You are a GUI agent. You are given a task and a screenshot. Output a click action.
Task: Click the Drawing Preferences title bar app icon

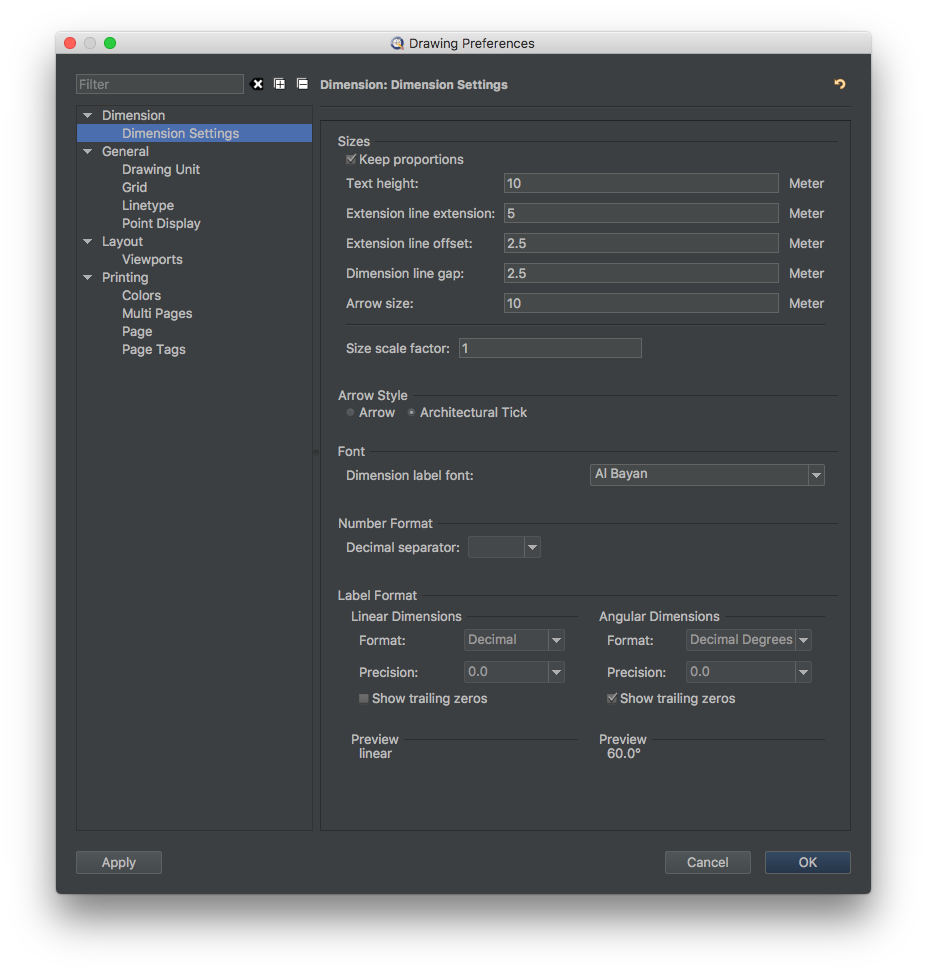[397, 43]
